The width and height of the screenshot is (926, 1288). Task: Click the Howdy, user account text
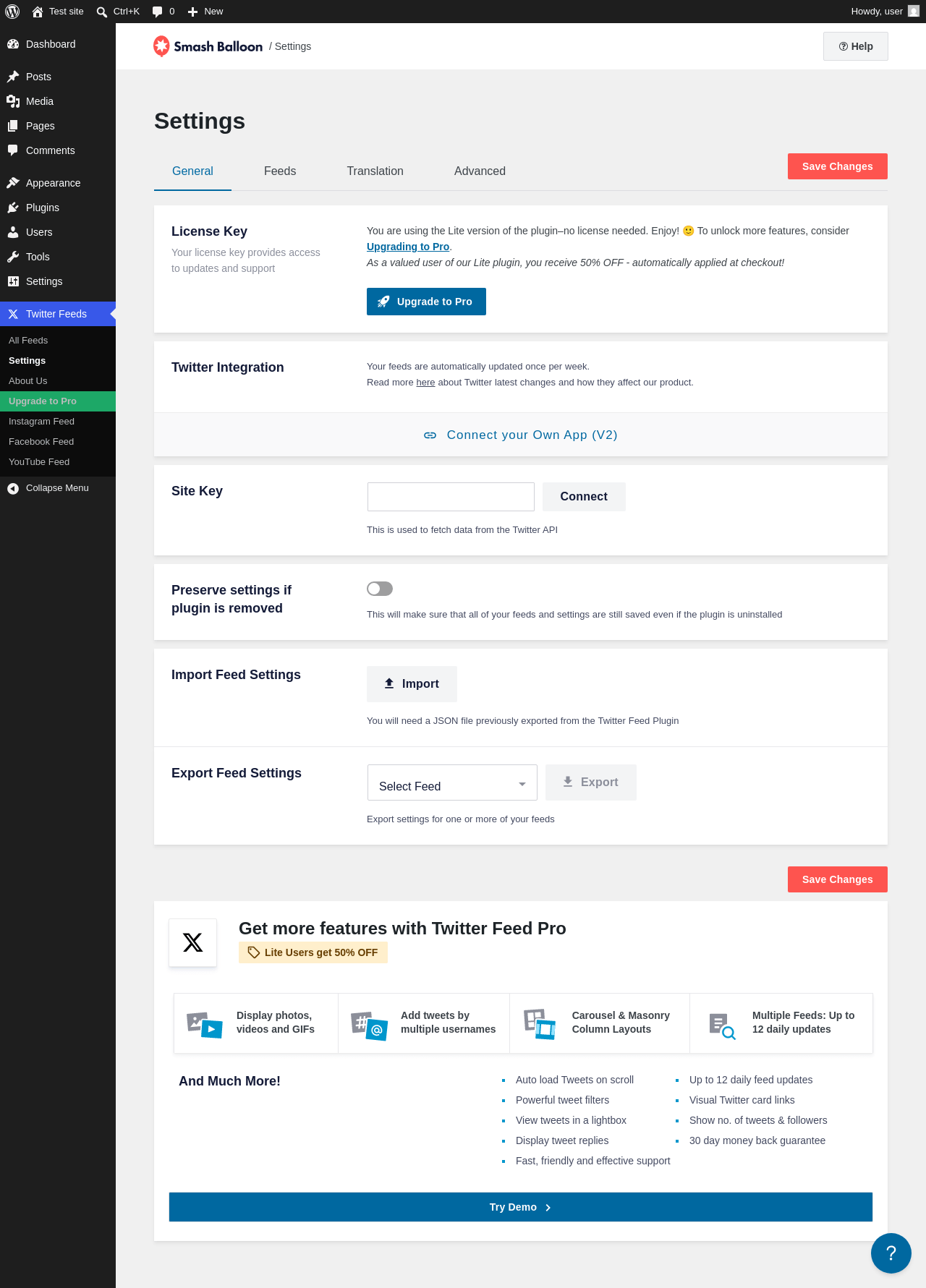pos(877,12)
